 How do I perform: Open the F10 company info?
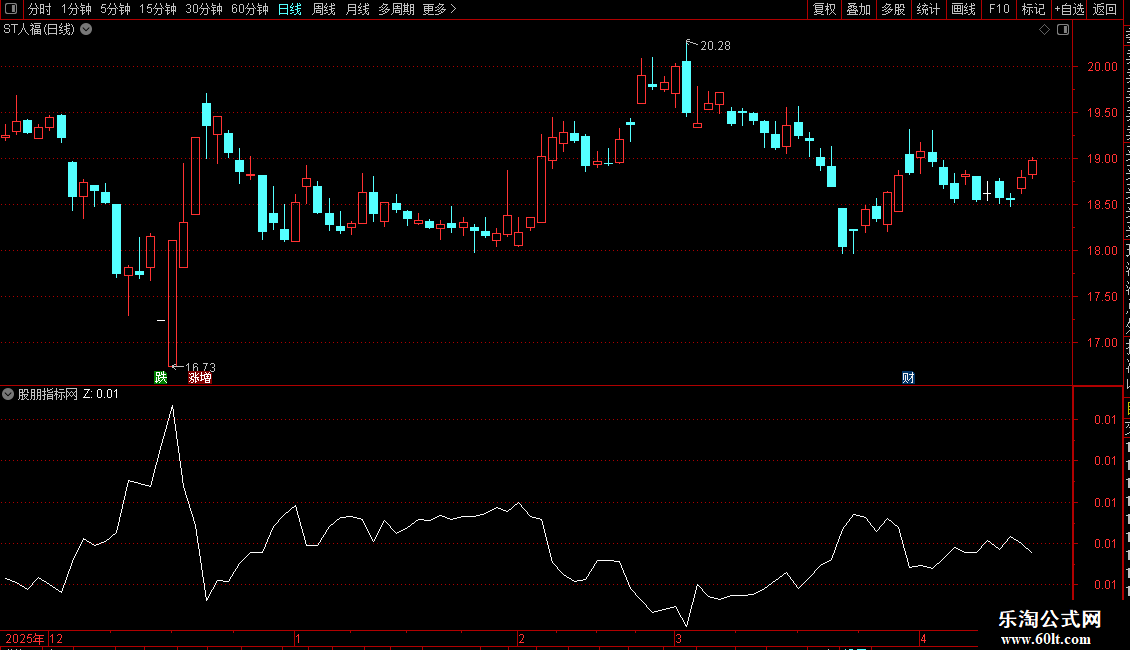(x=999, y=9)
